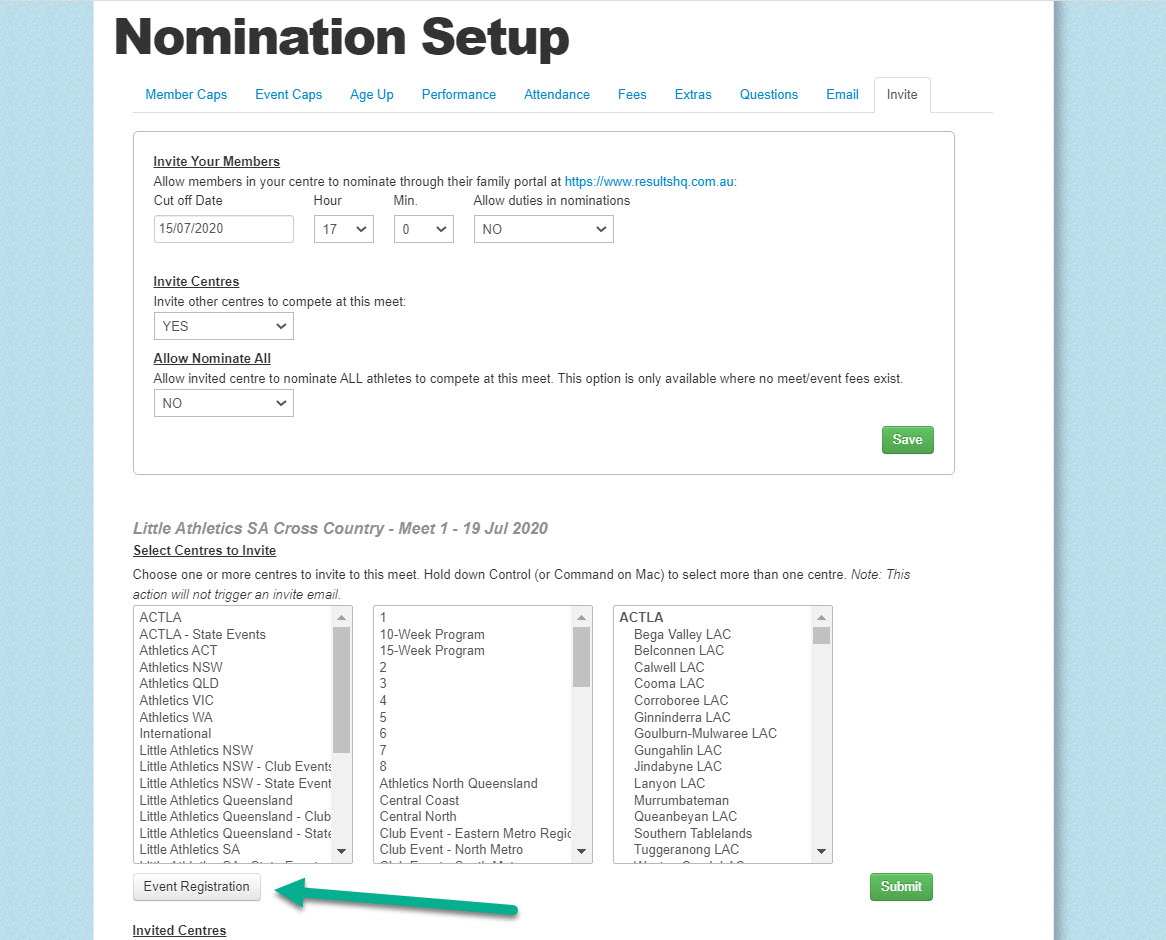
Task: Click the first list's down scroll arrow
Action: click(x=341, y=851)
